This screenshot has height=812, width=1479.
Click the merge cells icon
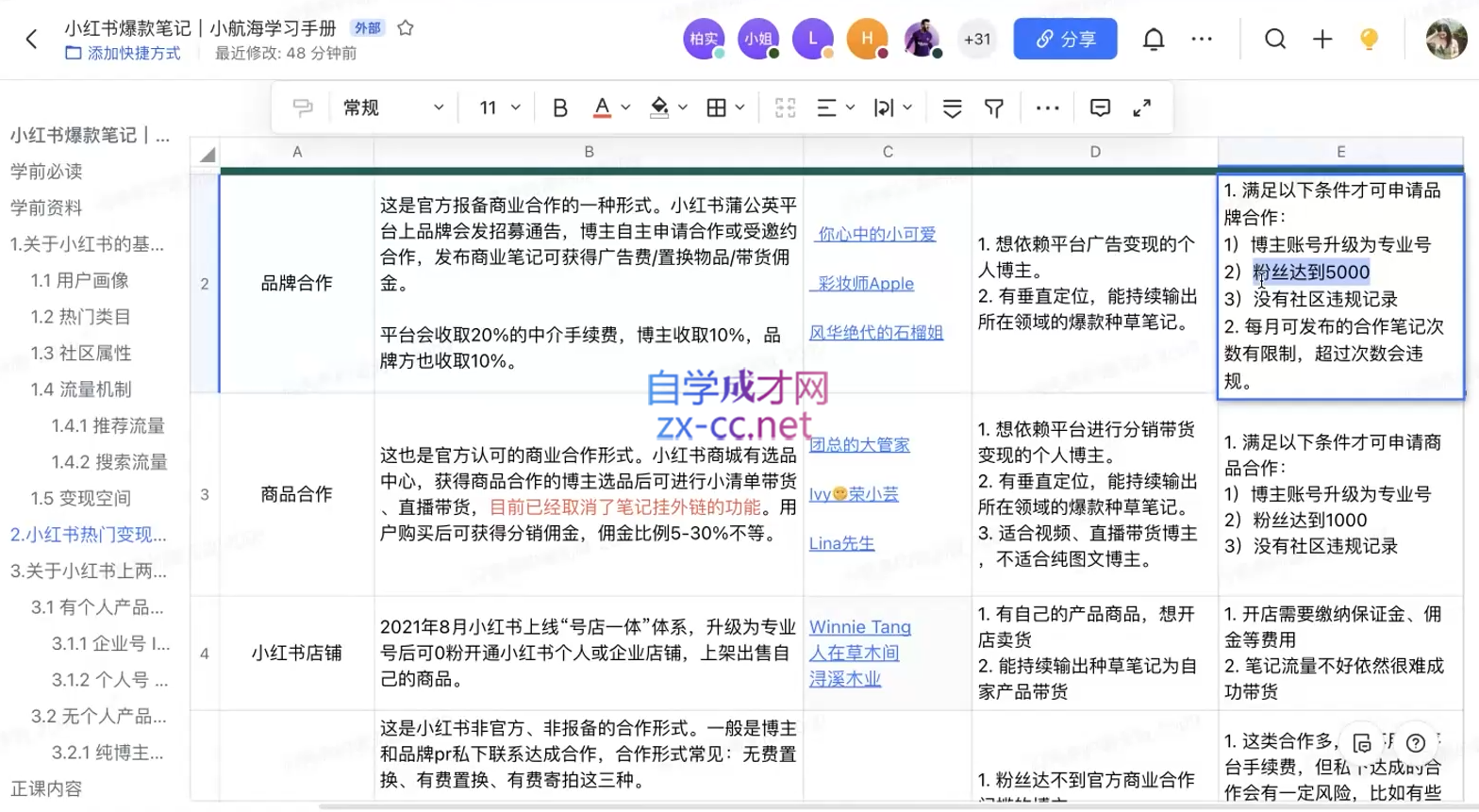tap(785, 108)
